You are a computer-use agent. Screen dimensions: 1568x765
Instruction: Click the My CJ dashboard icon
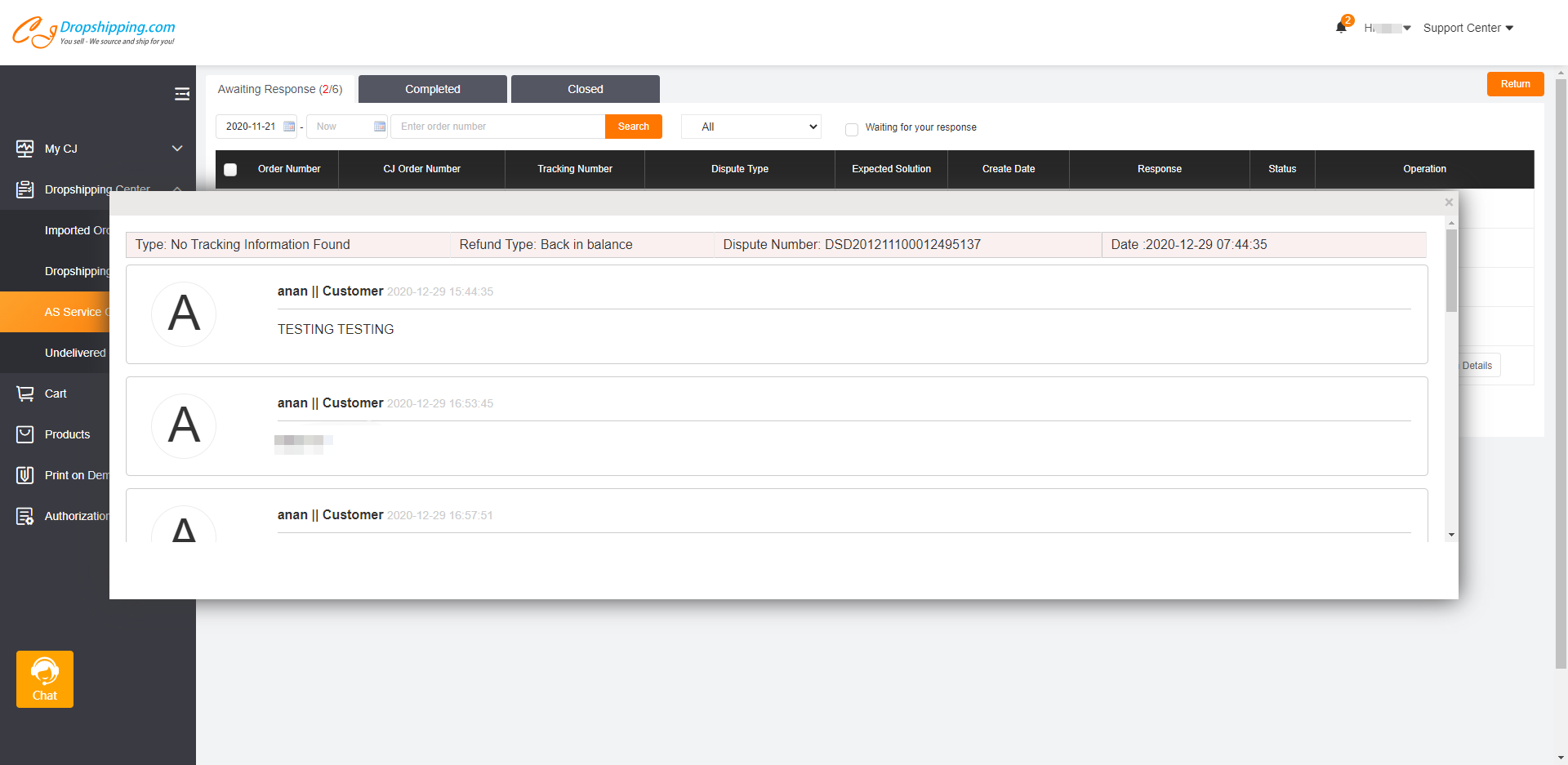[25, 149]
